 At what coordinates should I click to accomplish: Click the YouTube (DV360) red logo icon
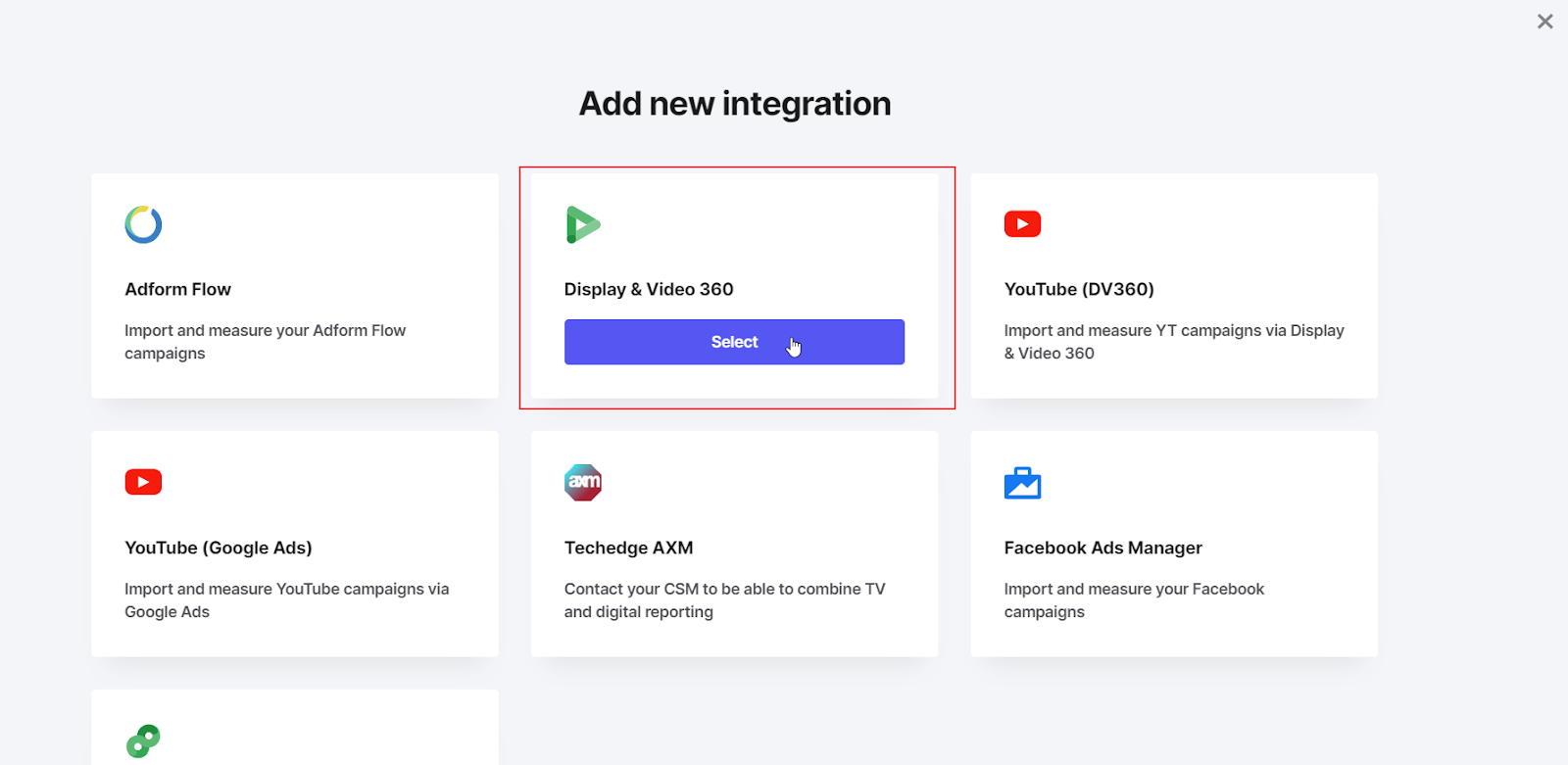tap(1022, 224)
